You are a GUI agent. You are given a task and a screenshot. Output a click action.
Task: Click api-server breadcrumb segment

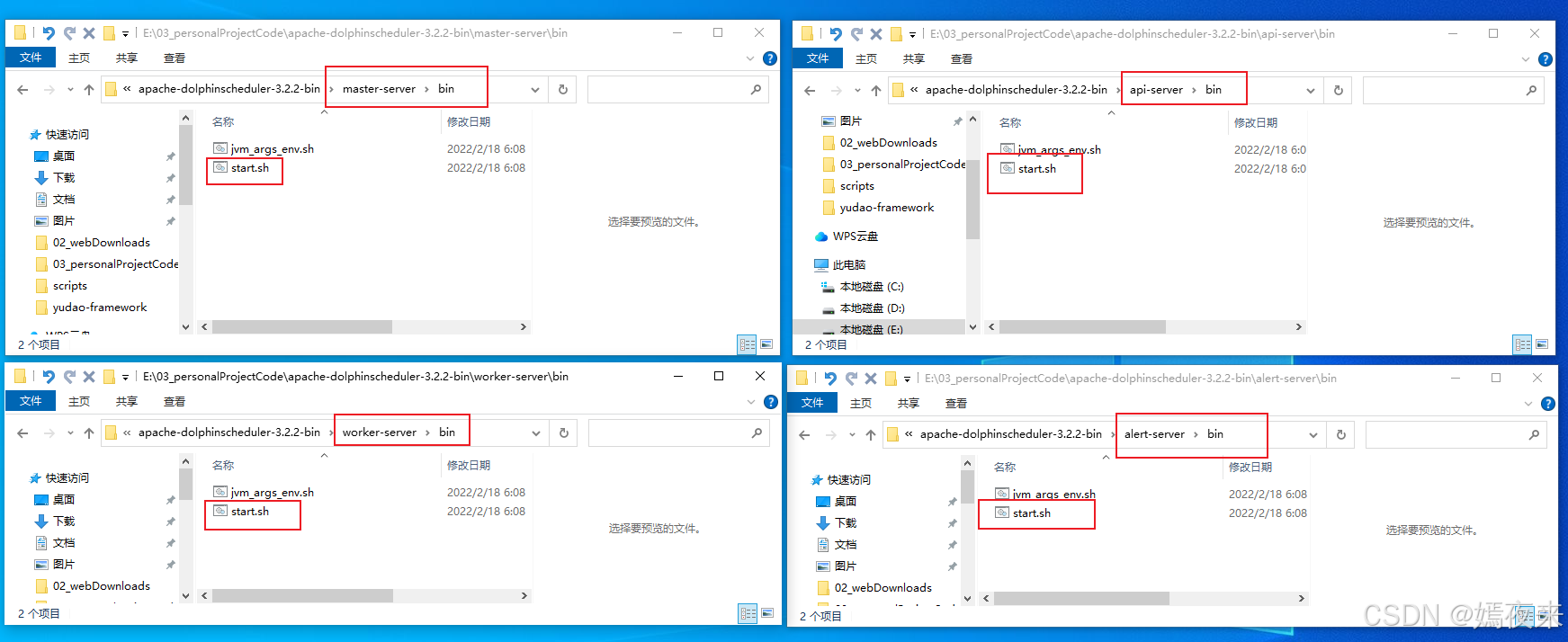[x=1156, y=90]
